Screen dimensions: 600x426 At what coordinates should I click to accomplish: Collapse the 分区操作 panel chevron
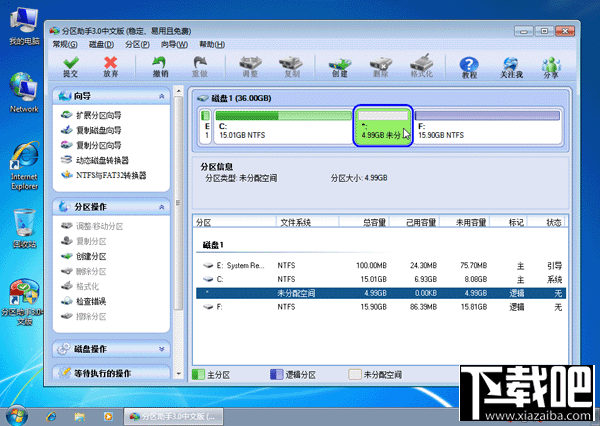pyautogui.click(x=165, y=207)
